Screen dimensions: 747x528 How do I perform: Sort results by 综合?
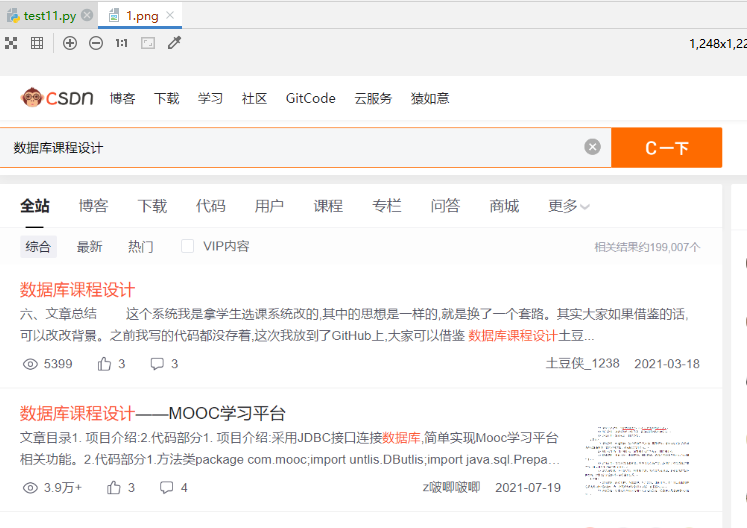(x=38, y=246)
